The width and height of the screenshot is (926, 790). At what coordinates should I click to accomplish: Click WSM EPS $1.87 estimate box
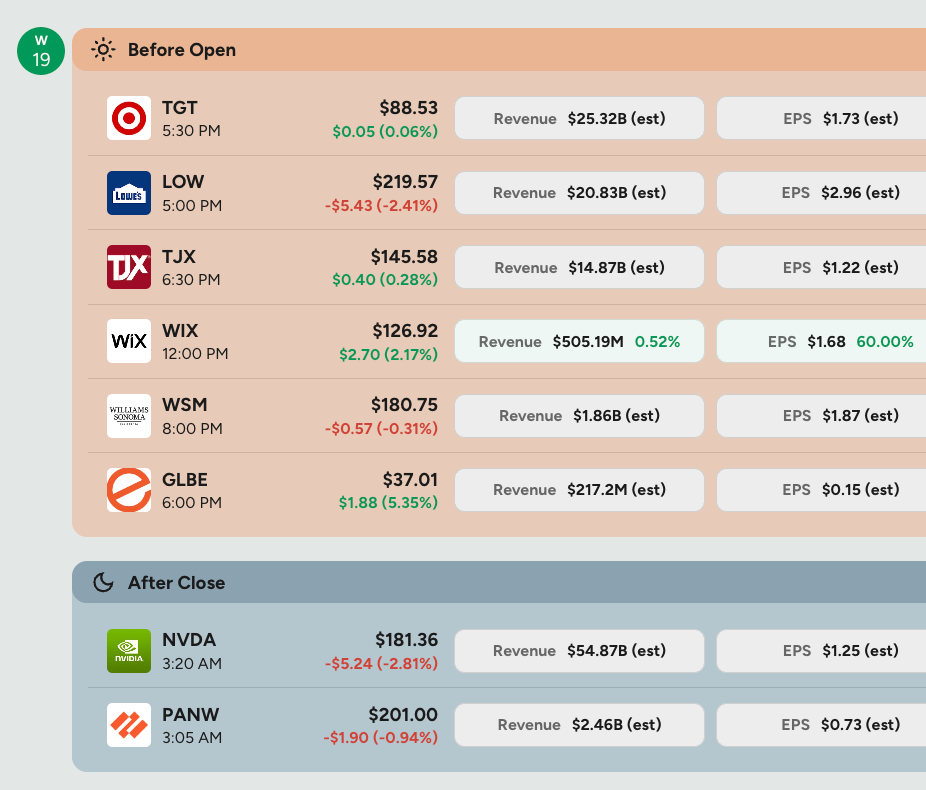[821, 416]
